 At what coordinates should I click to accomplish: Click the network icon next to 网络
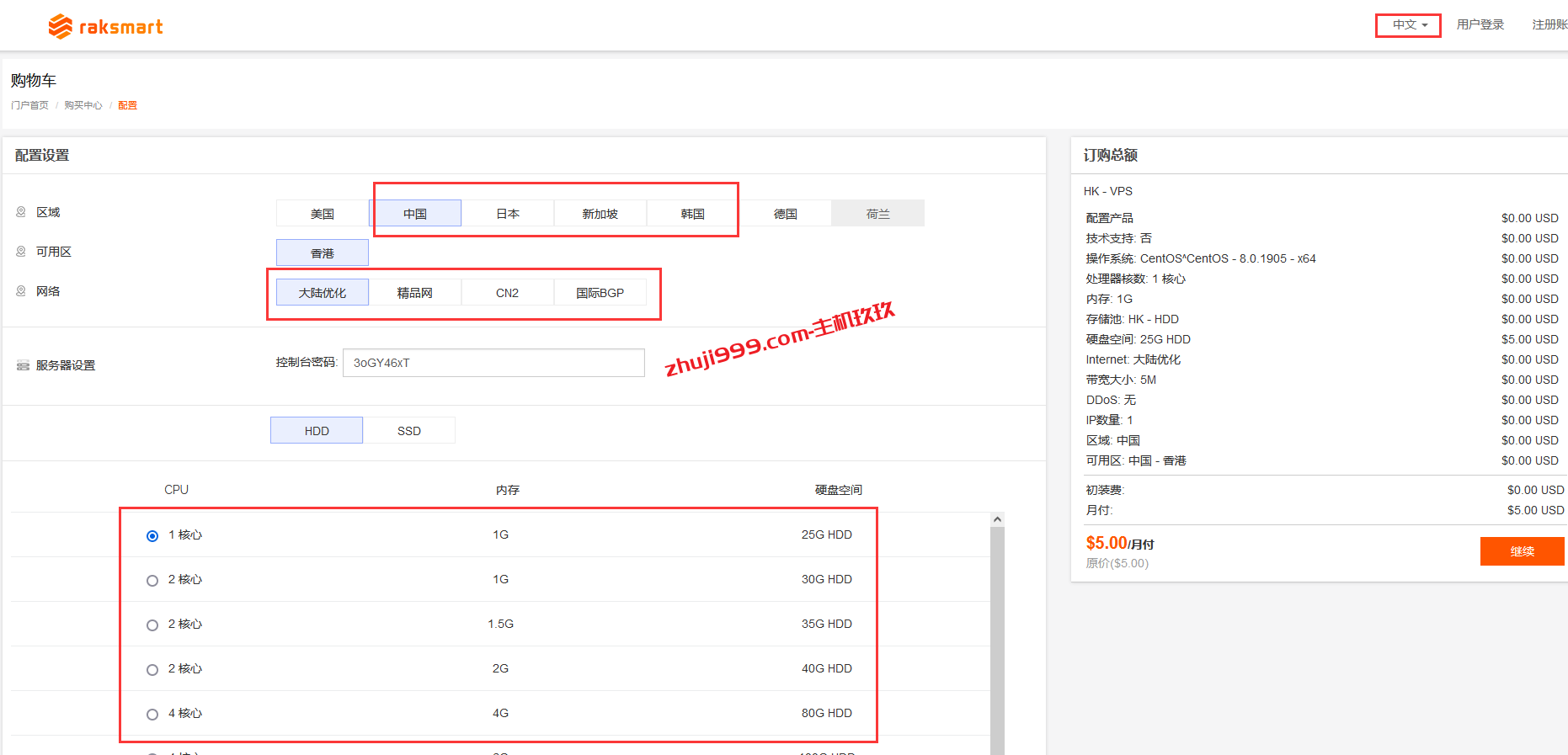tap(21, 291)
